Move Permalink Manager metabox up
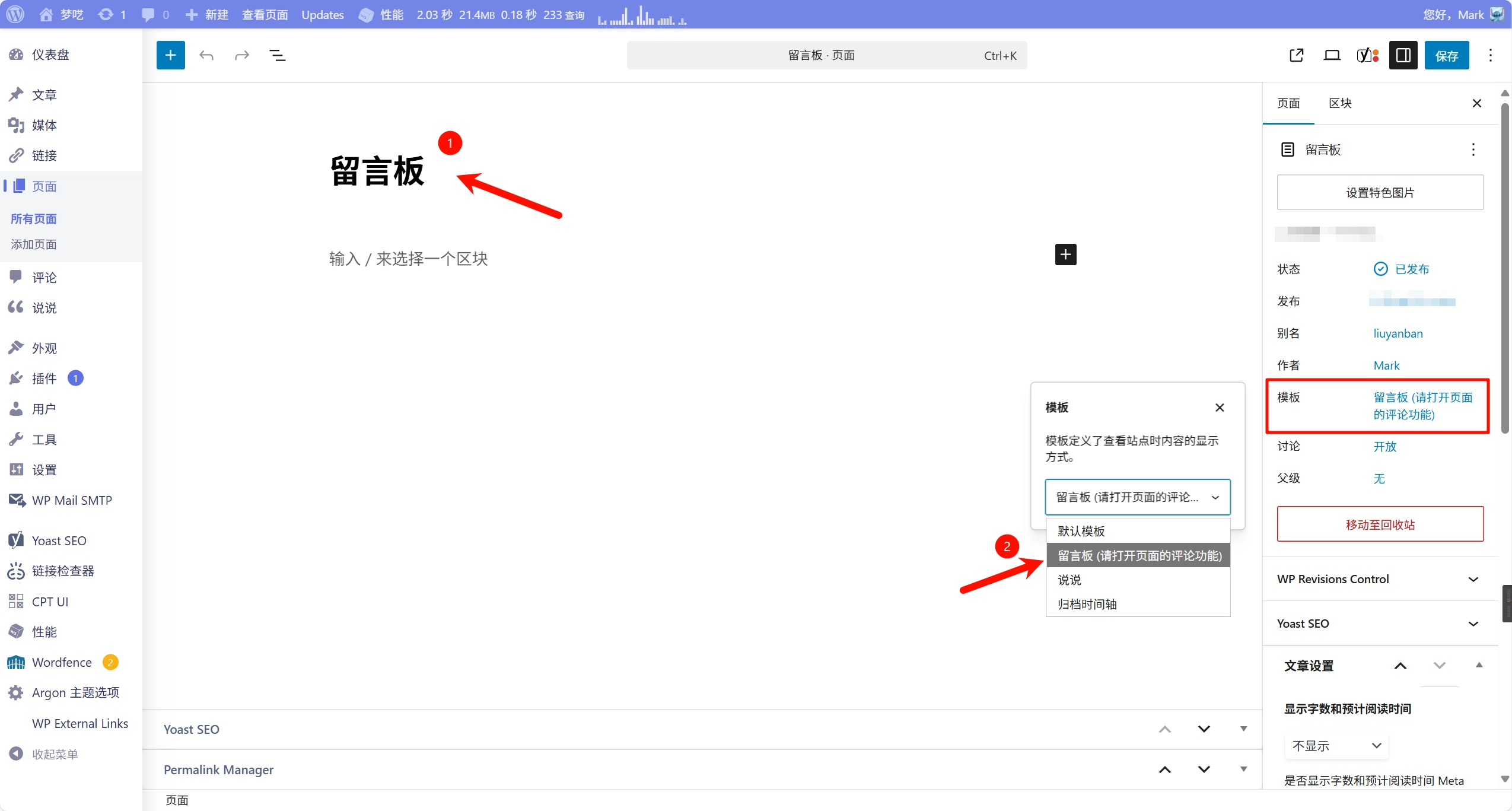This screenshot has width=1512, height=811. [x=1164, y=769]
